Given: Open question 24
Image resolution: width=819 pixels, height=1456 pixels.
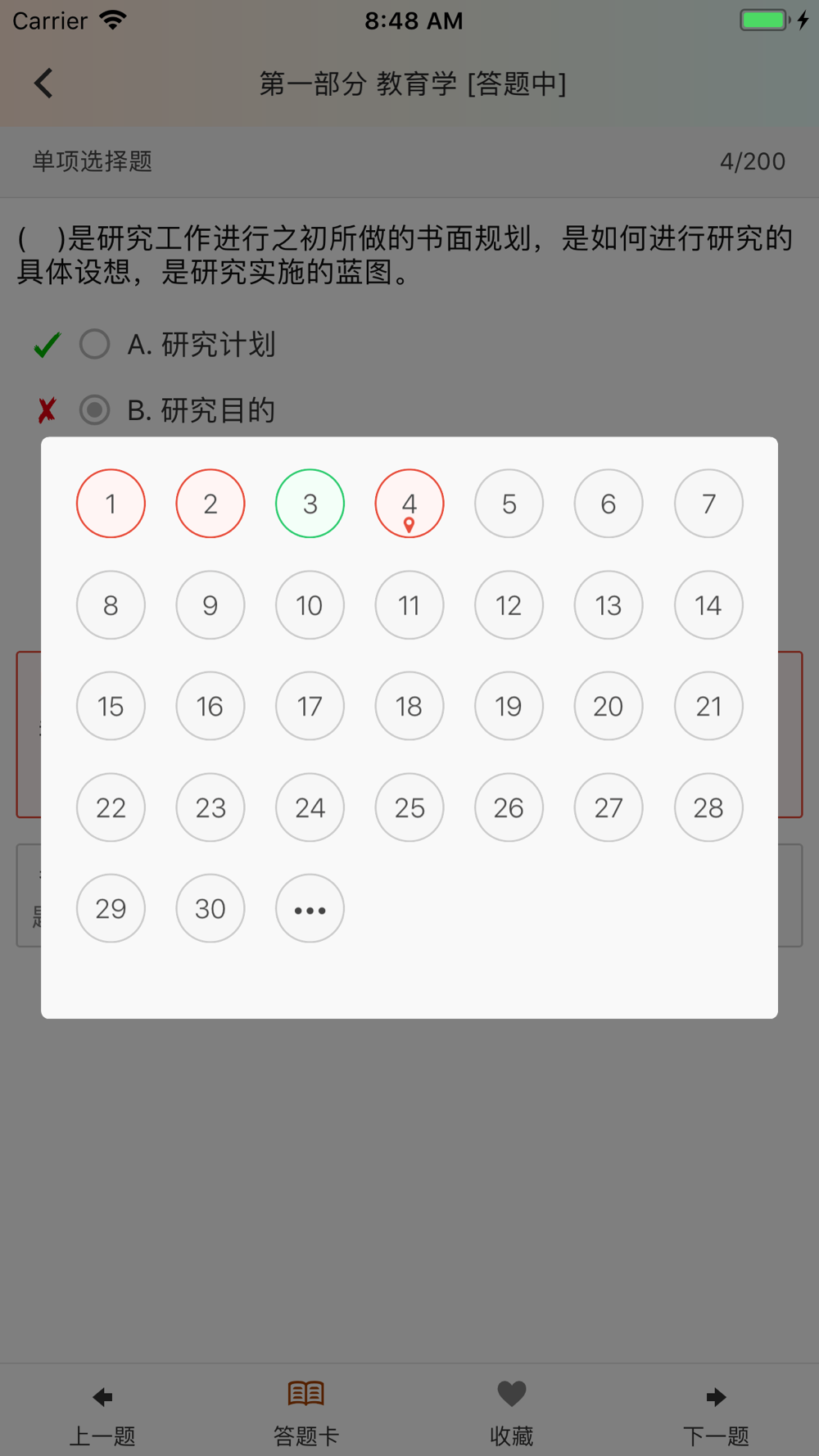Looking at the screenshot, I should tap(310, 807).
